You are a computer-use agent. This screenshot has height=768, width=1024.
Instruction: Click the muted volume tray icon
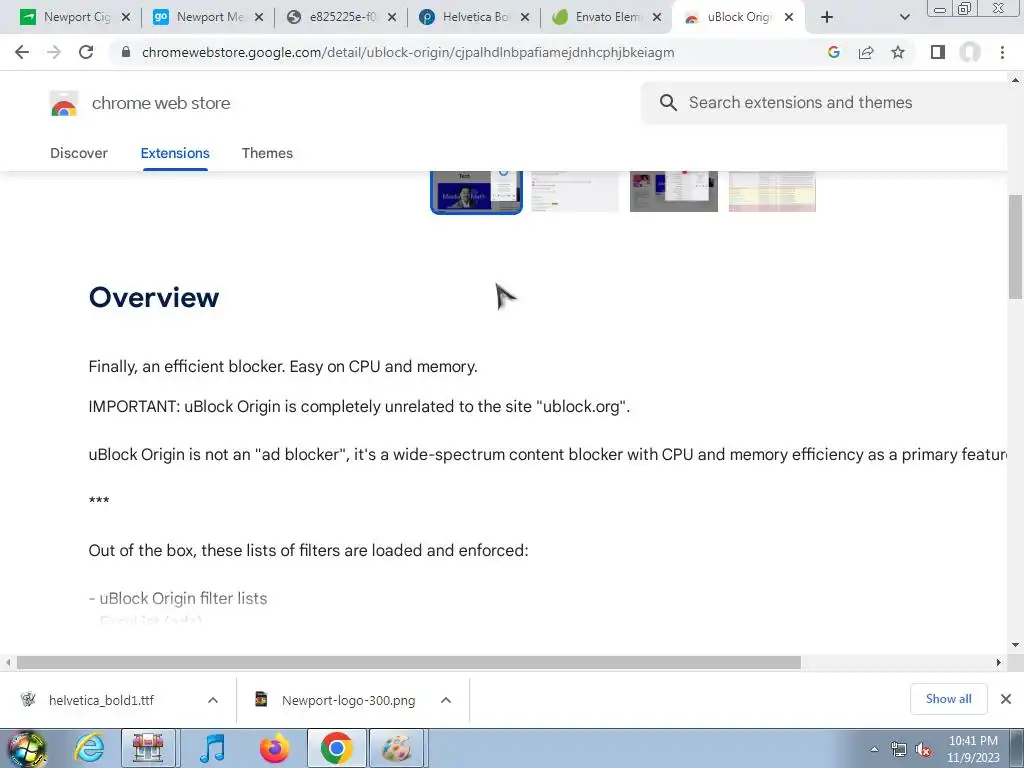(x=923, y=749)
